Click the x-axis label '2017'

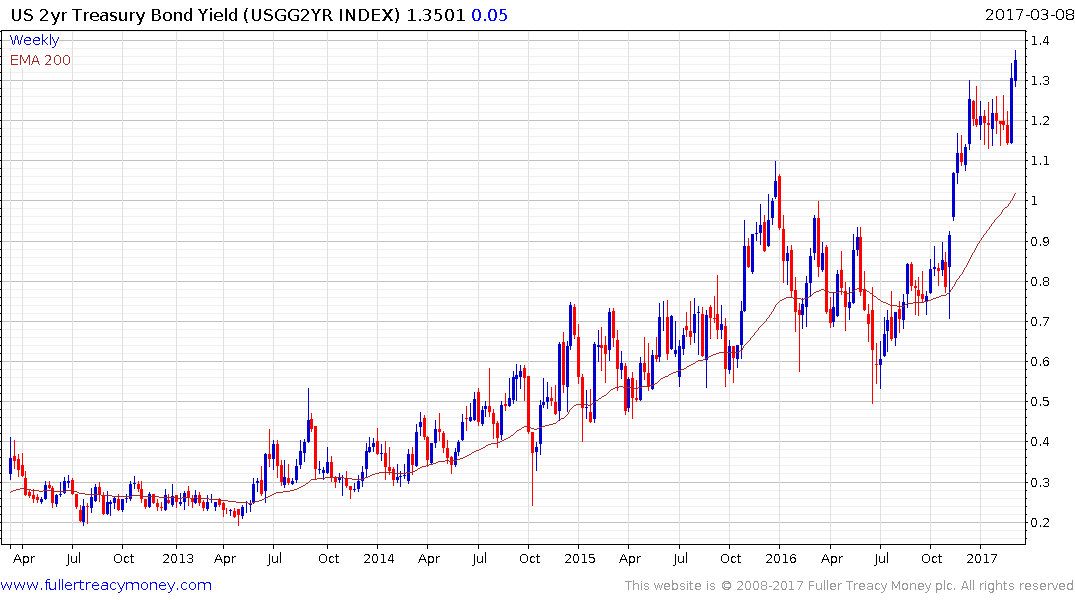point(982,558)
